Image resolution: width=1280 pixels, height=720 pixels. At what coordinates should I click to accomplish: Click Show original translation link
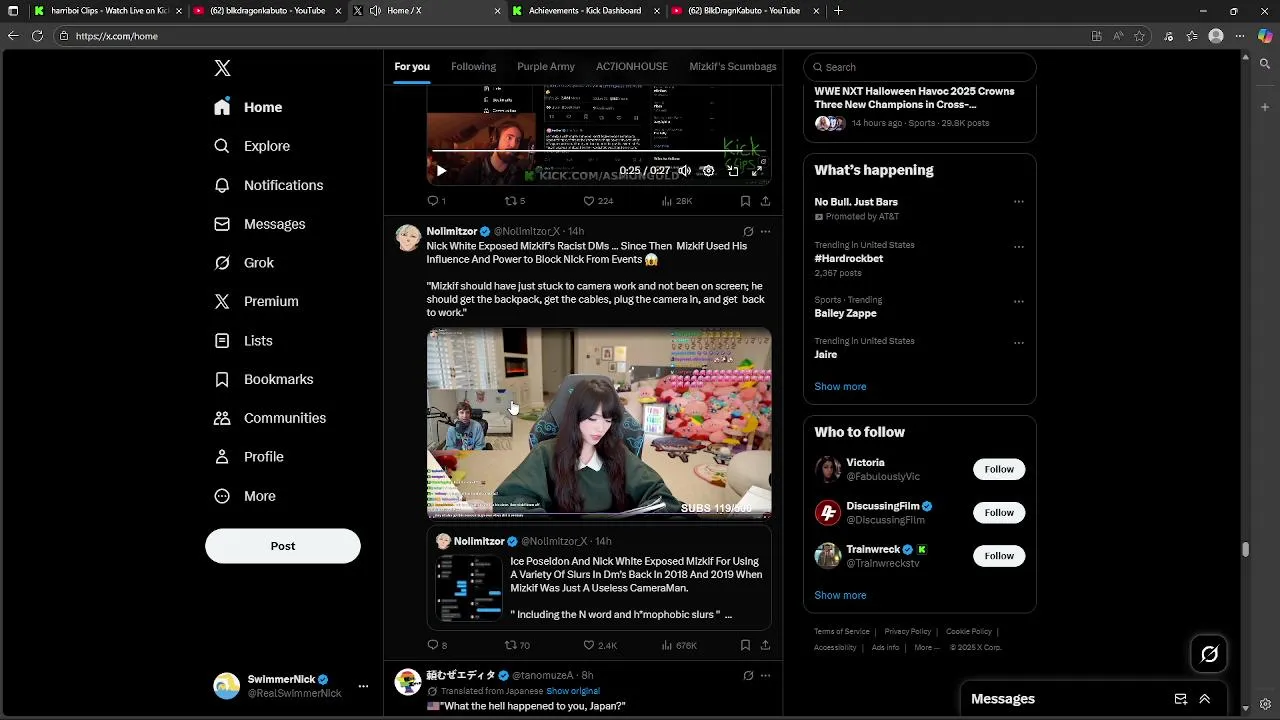(573, 691)
